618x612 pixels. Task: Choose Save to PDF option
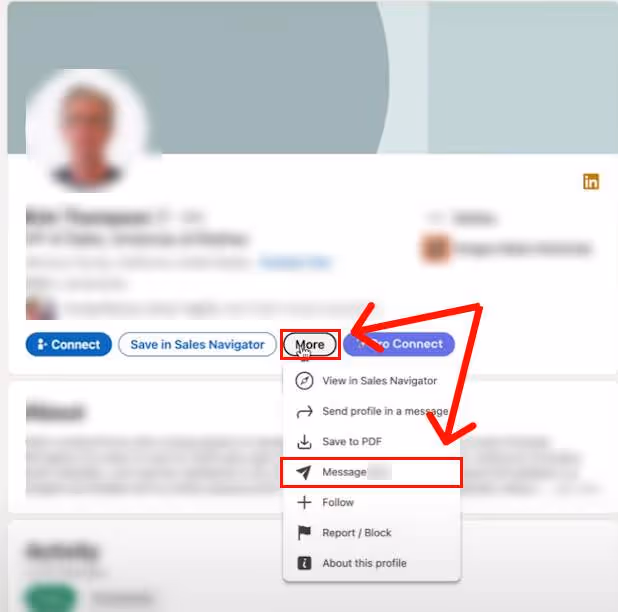[371, 441]
